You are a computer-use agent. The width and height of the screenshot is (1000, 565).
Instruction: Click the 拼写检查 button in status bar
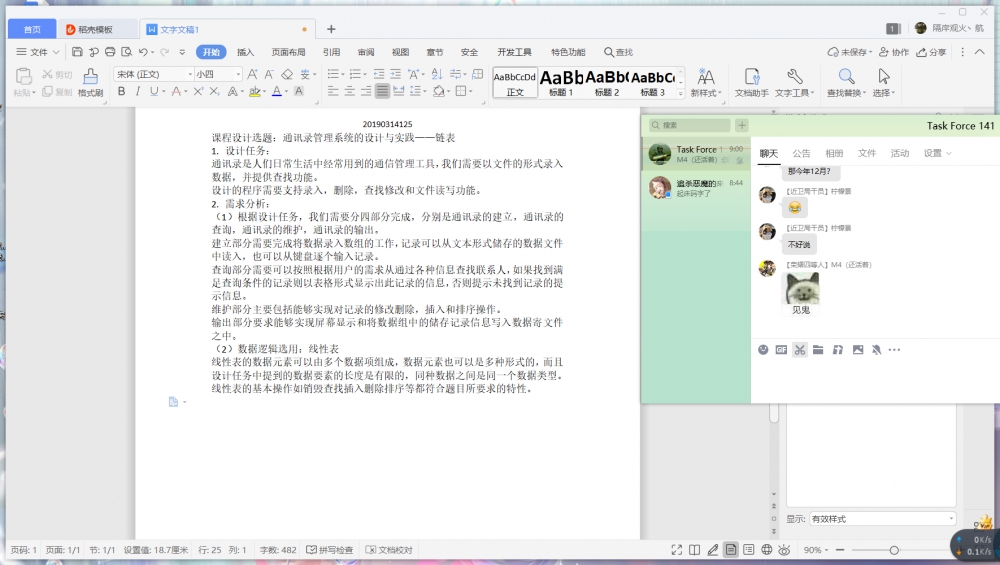tap(330, 550)
